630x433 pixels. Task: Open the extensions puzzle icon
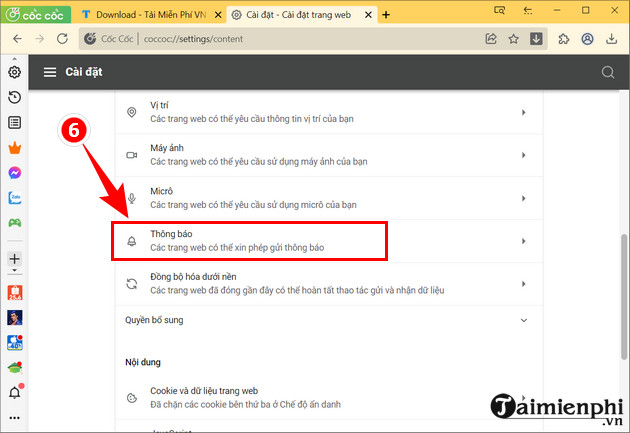(x=565, y=39)
